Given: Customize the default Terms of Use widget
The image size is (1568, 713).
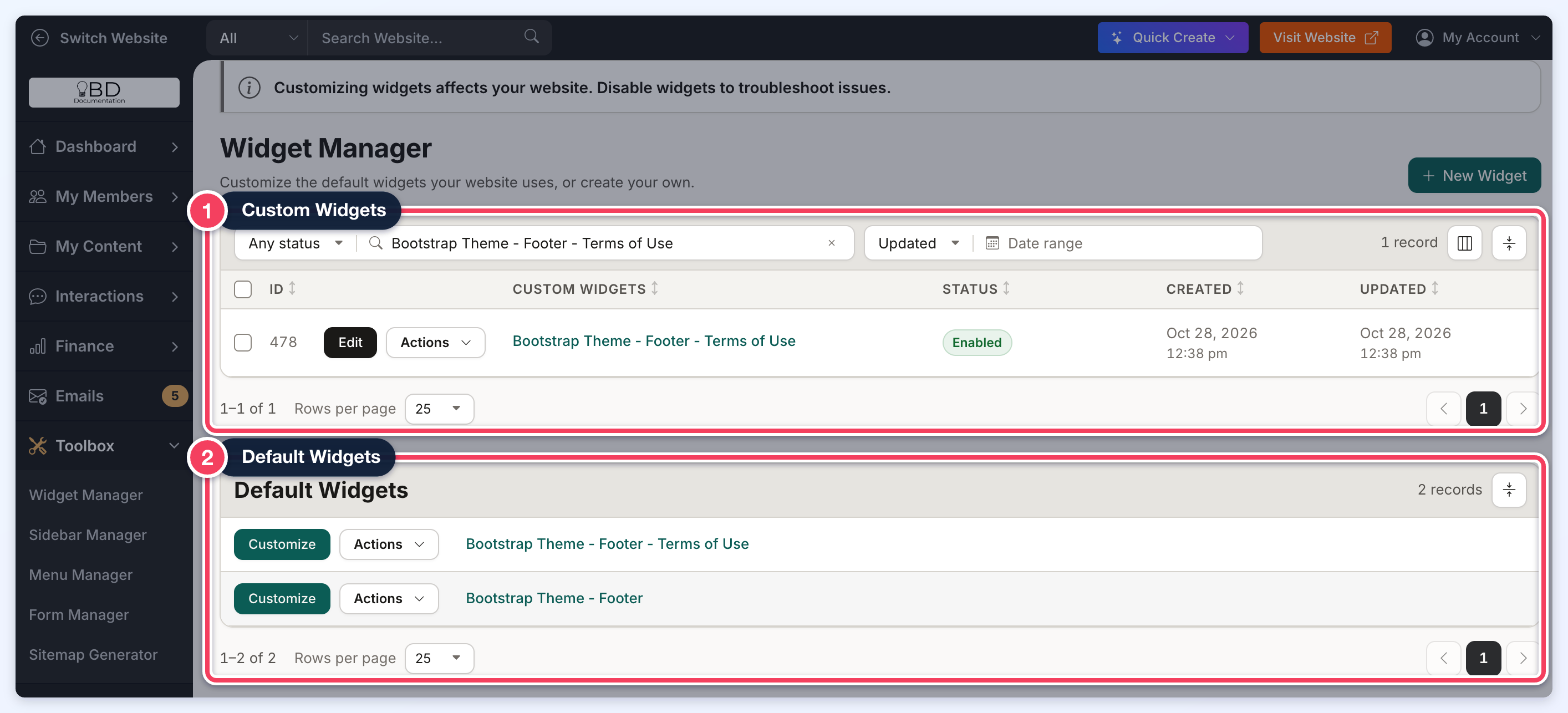Looking at the screenshot, I should [x=282, y=544].
